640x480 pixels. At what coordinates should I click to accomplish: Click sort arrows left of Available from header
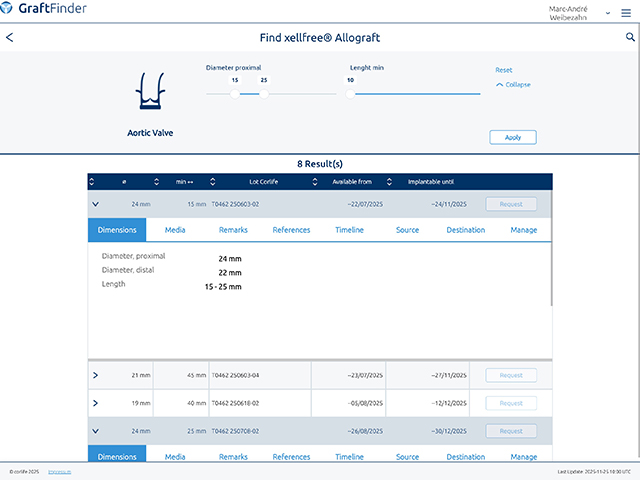pos(317,182)
